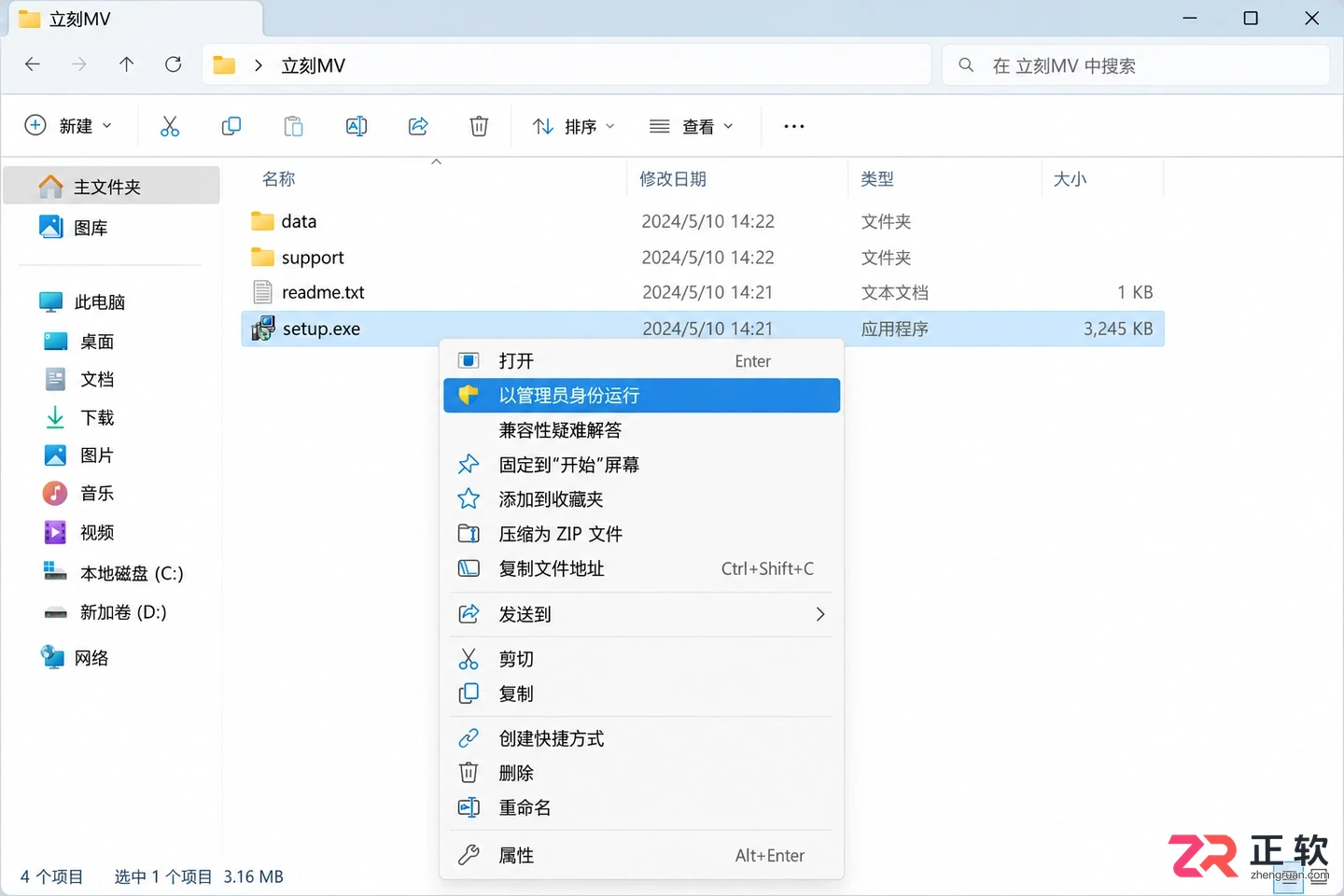Select the support folder

(x=703, y=257)
